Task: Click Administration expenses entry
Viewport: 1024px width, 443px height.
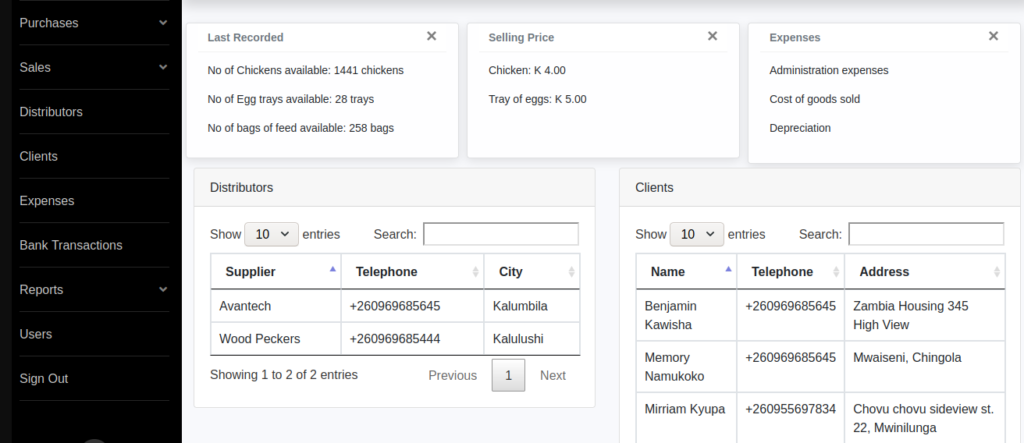Action: pos(829,70)
